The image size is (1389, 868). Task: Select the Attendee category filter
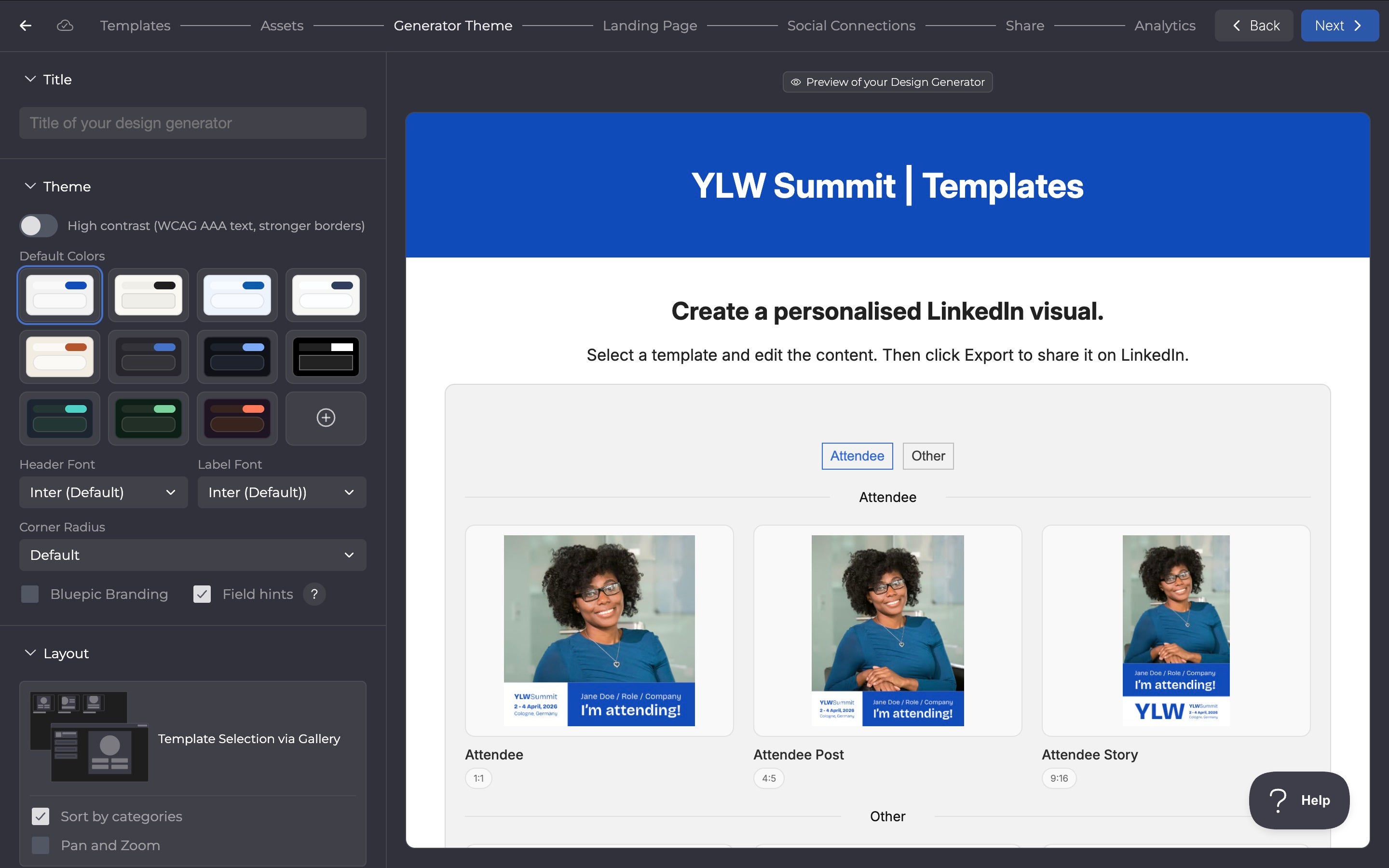click(x=857, y=456)
